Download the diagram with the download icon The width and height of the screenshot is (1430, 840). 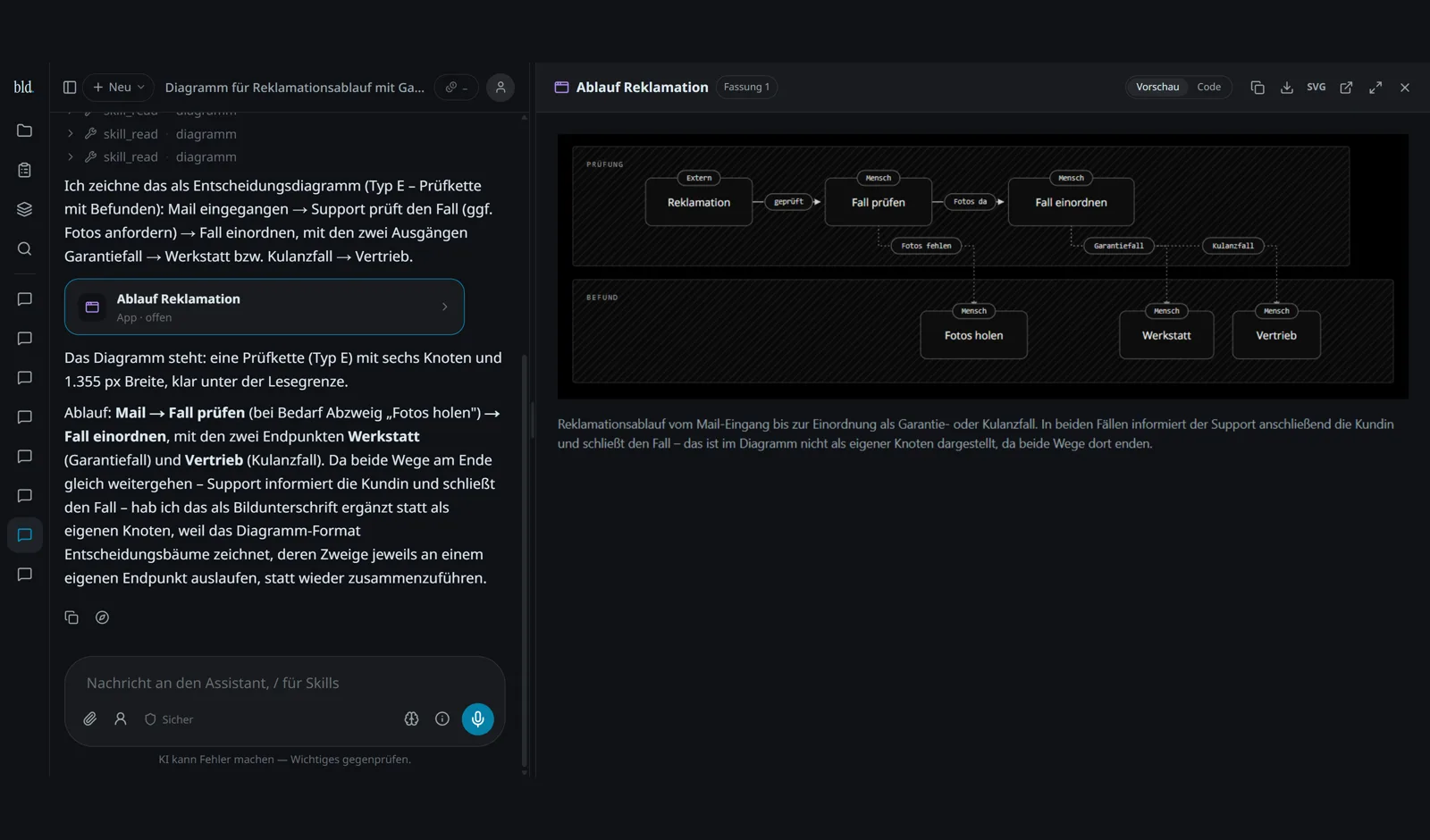[x=1287, y=87]
